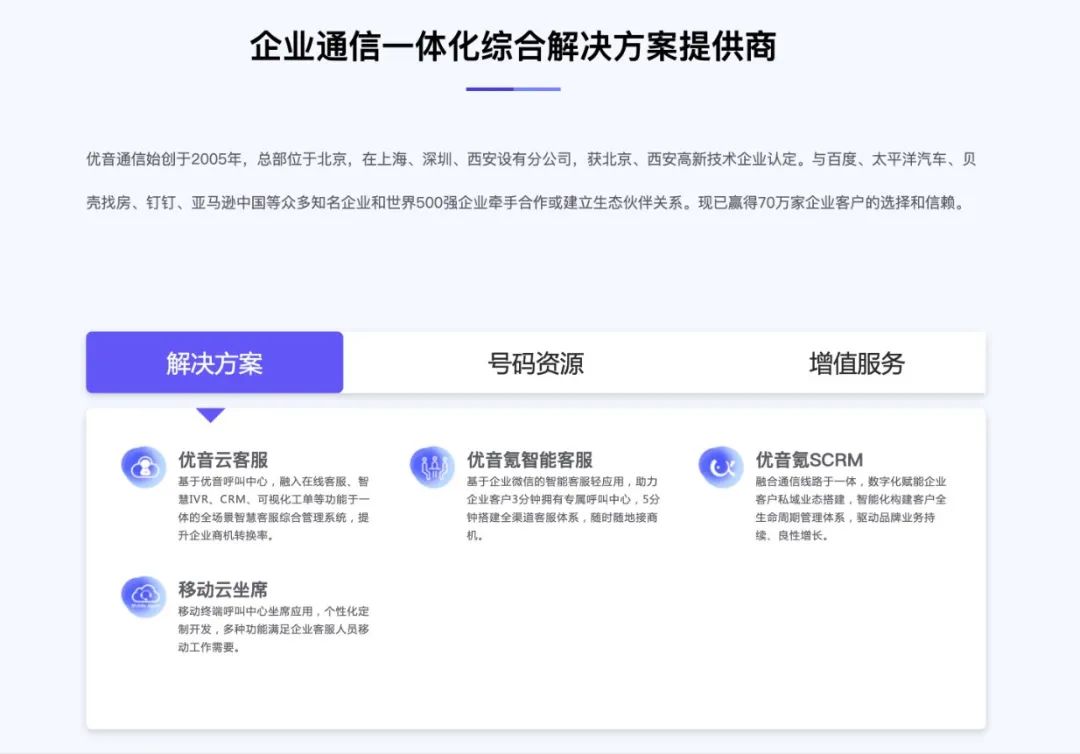Click description text 基于企业微信的智能客服轻应用
This screenshot has height=754, width=1080.
coord(563,508)
